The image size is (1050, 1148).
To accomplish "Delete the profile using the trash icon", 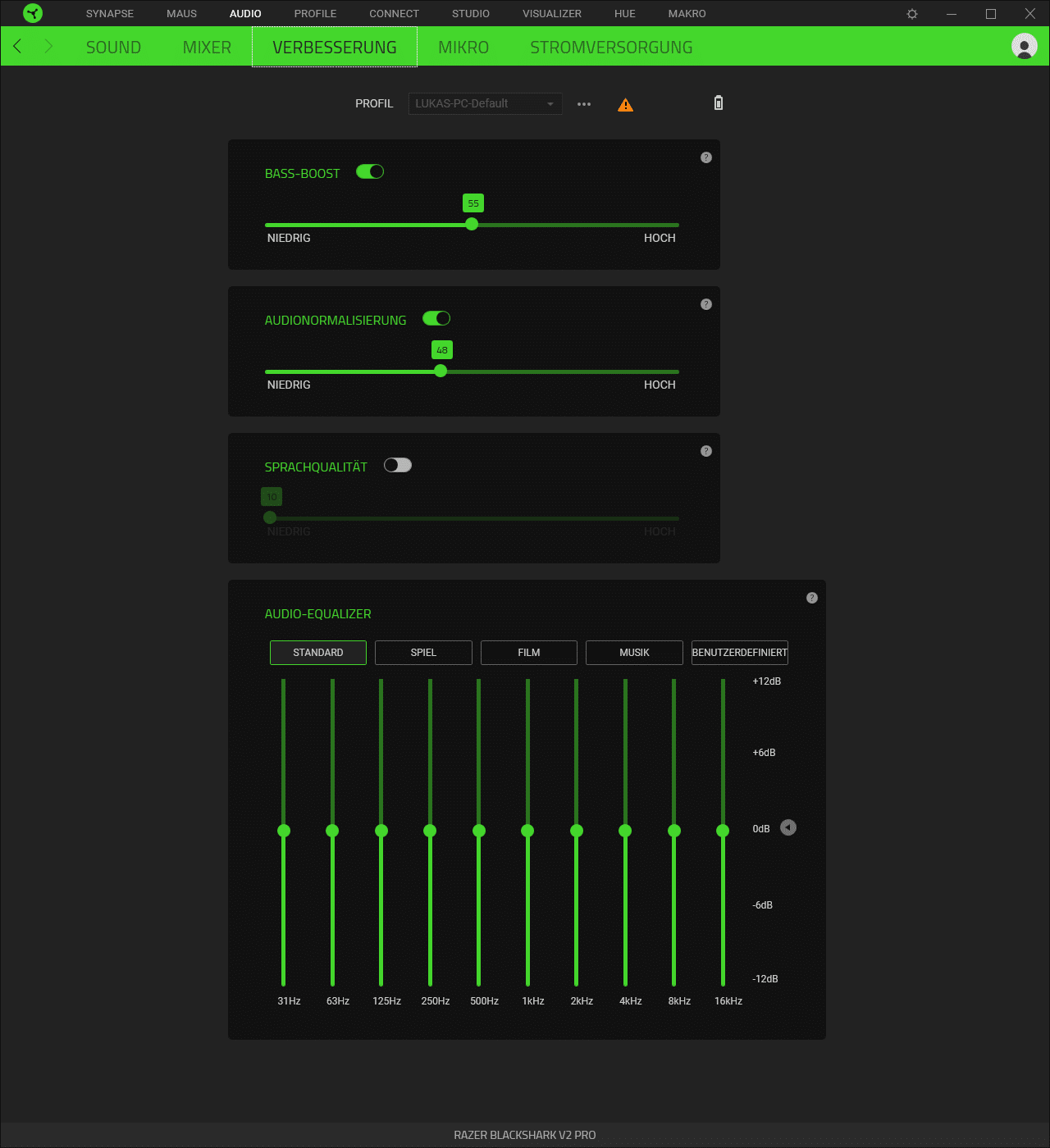I will click(718, 103).
